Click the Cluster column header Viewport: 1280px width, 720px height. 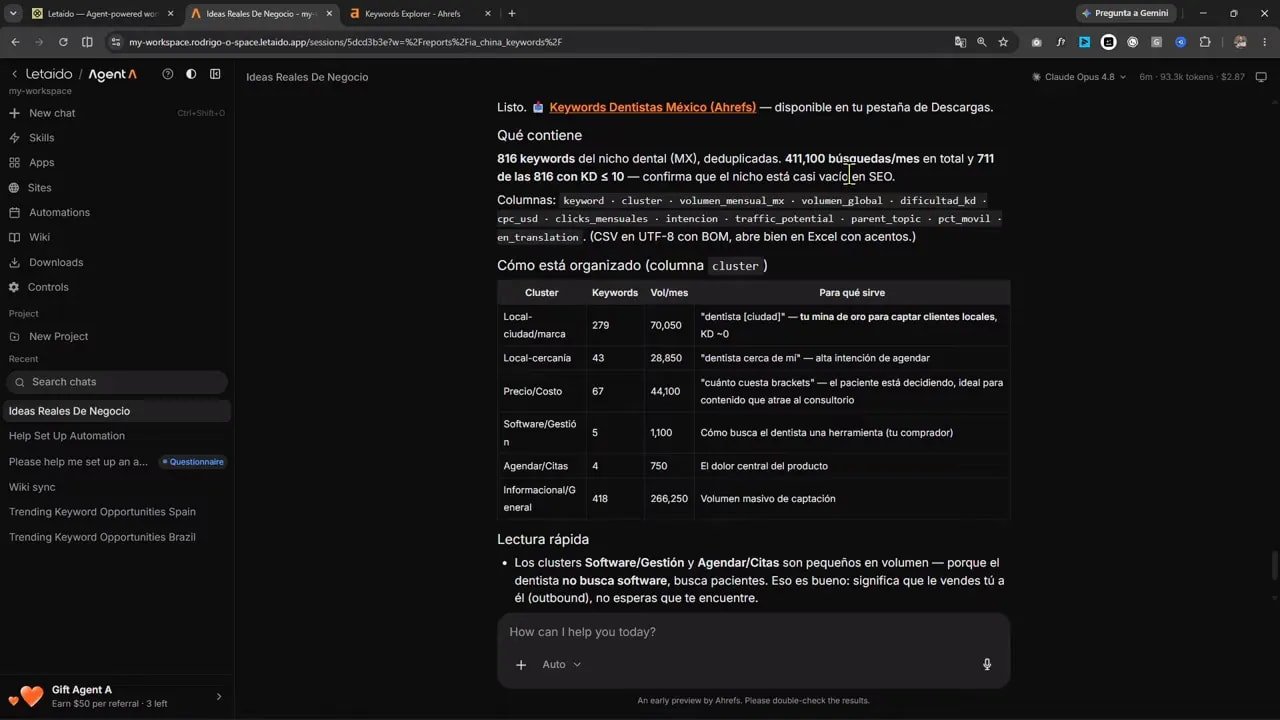click(541, 293)
